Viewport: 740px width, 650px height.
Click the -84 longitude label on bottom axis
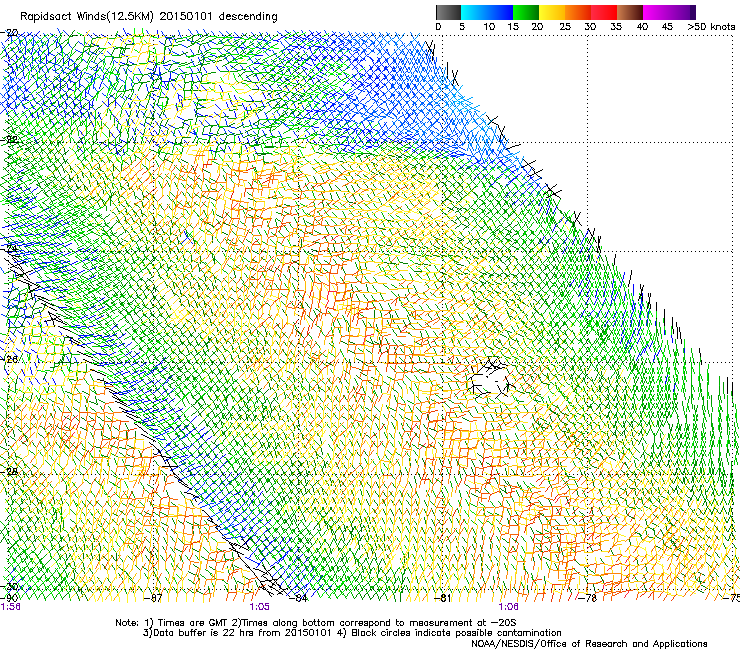click(x=299, y=598)
